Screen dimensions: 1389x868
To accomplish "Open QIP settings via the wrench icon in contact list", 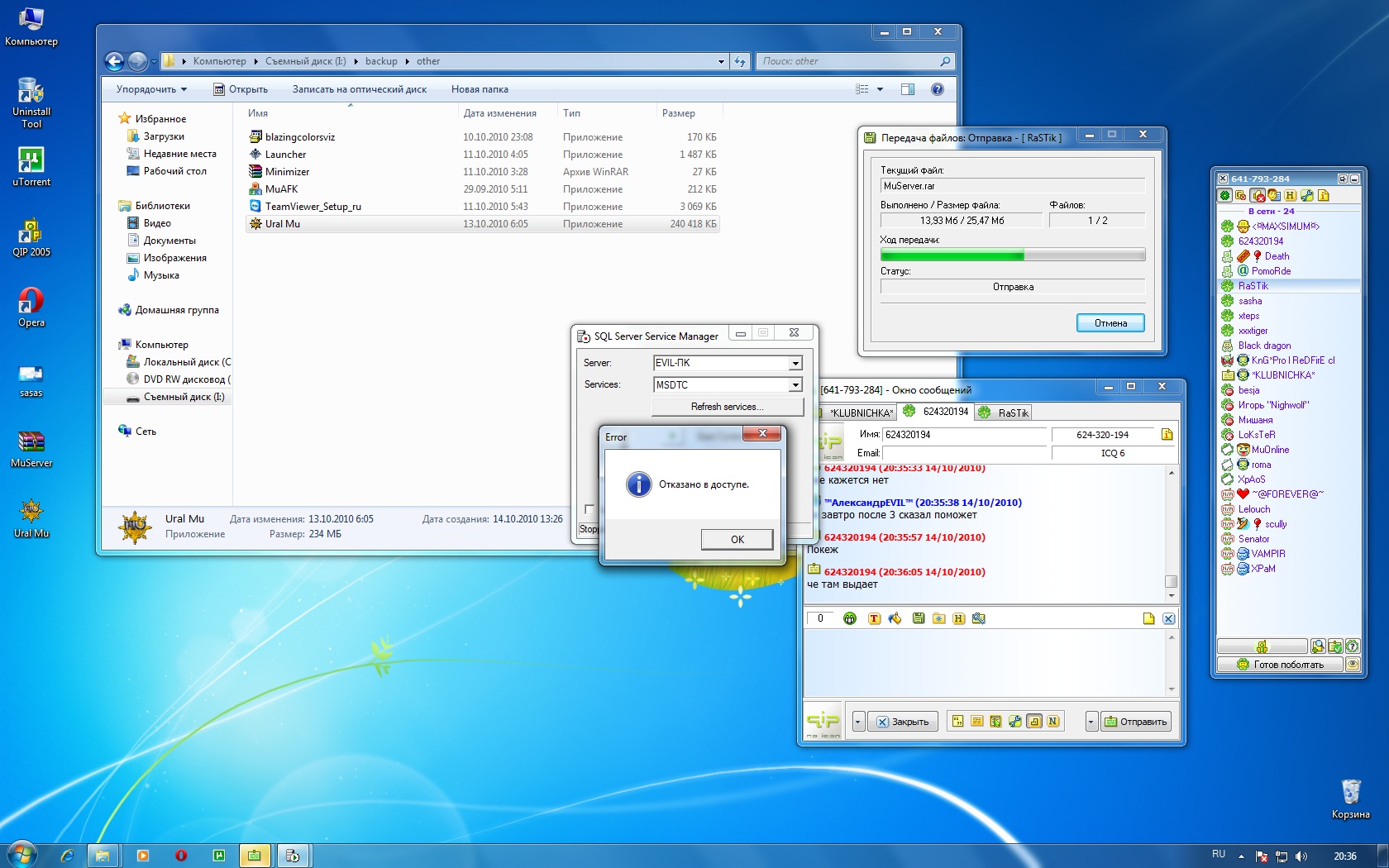I will (x=1307, y=196).
